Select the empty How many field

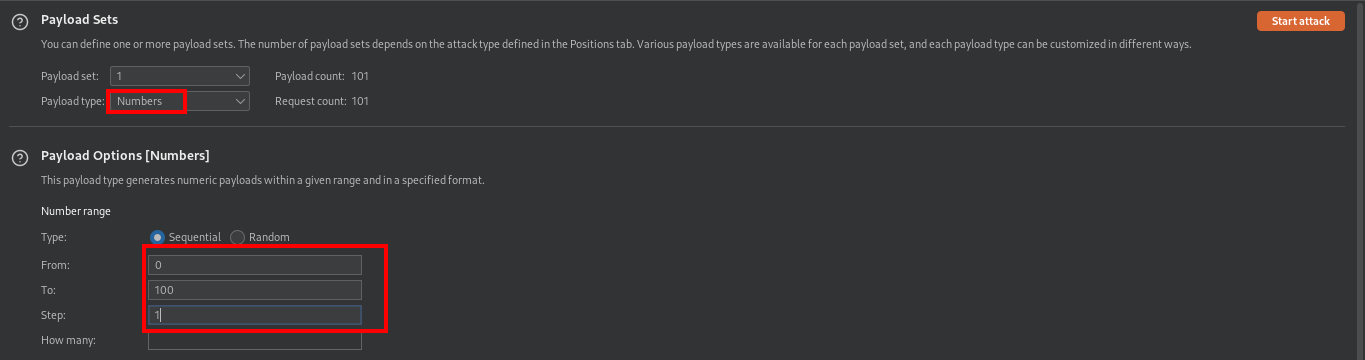coord(254,341)
